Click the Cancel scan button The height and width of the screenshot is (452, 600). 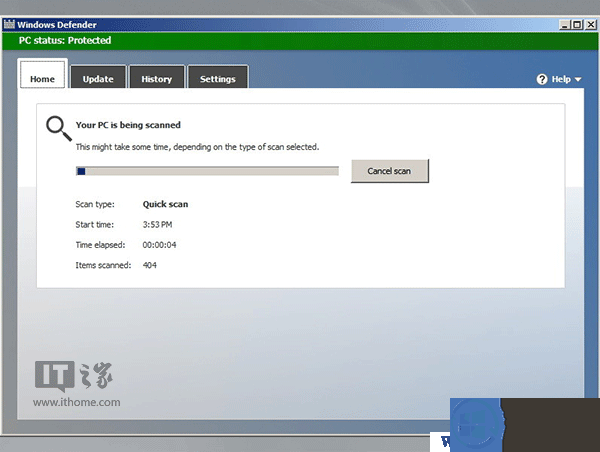tap(390, 171)
